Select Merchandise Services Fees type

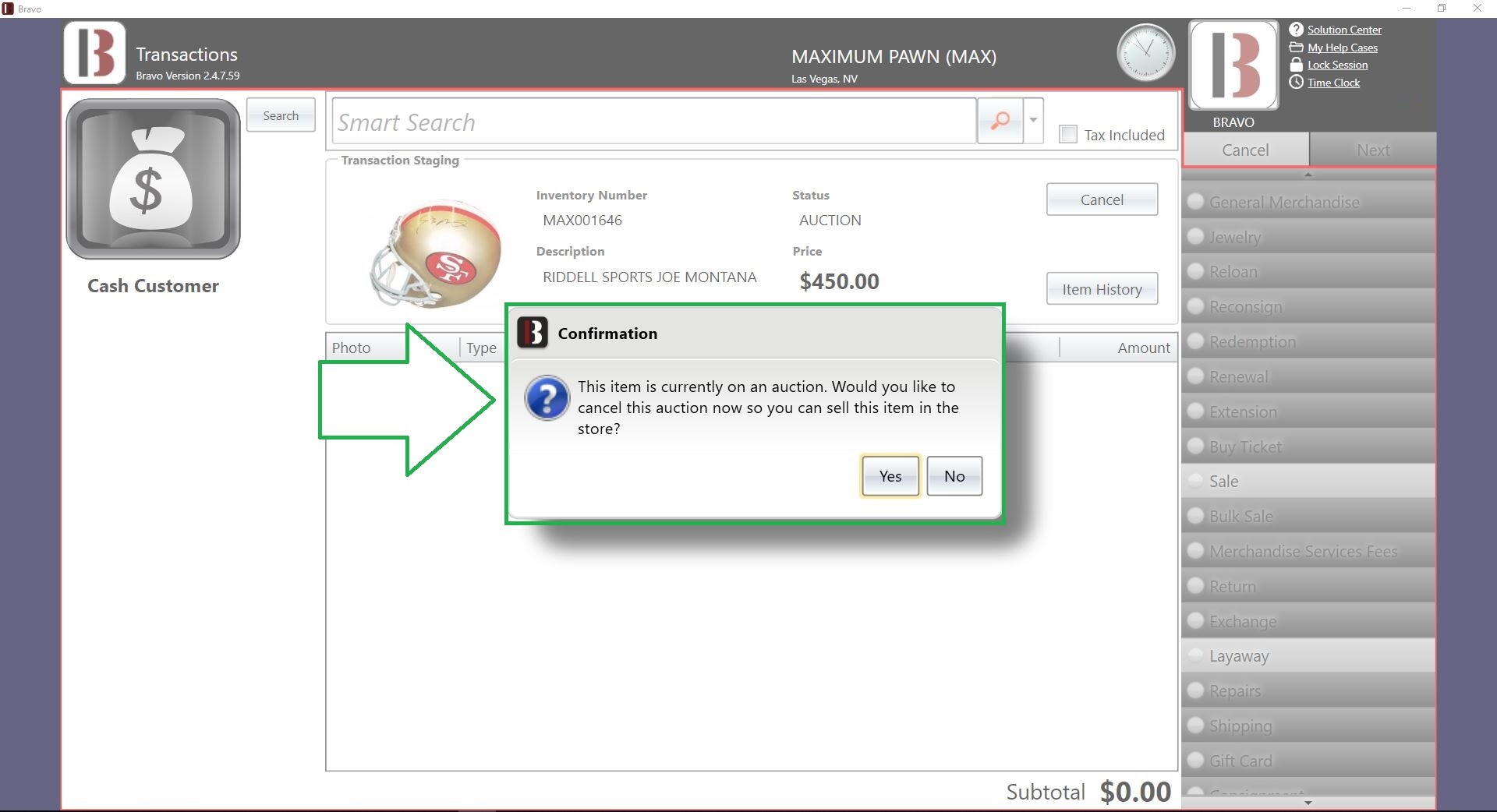point(1308,551)
